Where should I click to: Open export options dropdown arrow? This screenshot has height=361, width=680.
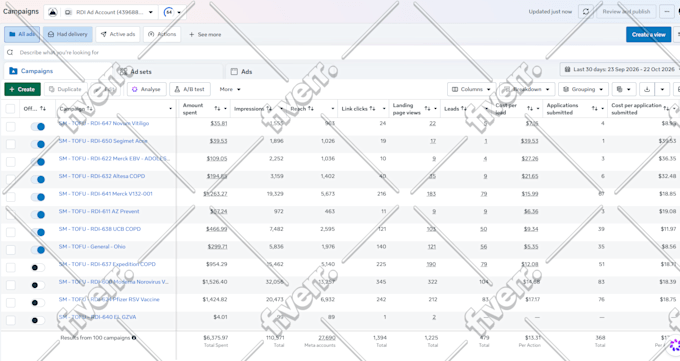coord(662,89)
